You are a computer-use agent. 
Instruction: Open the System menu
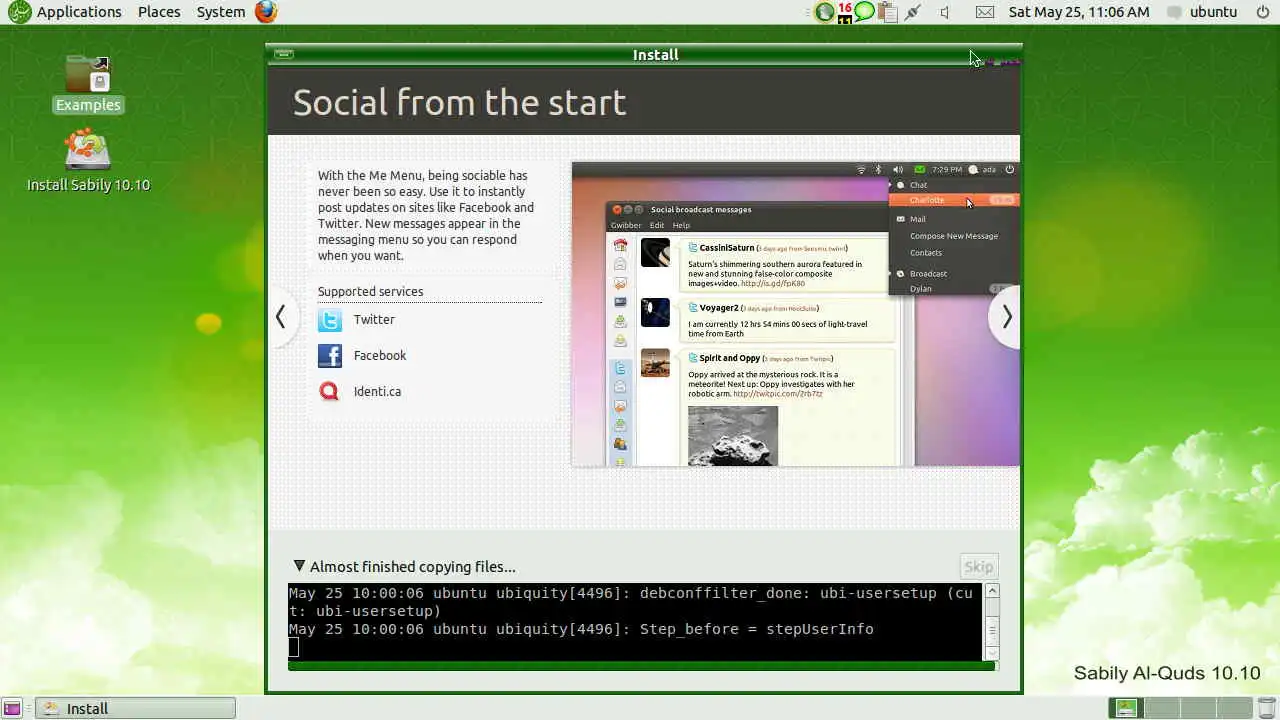tap(221, 12)
